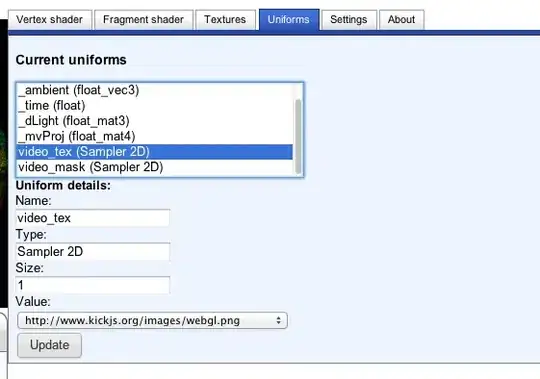The width and height of the screenshot is (540, 379).
Task: Open the Textures tab
Action: point(225,20)
